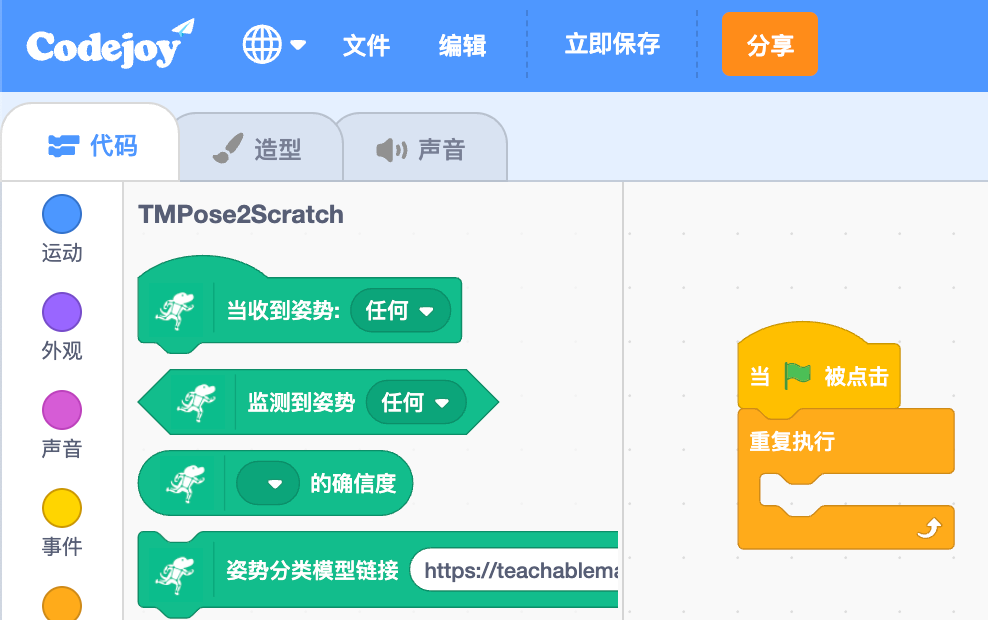
Task: Click the teachablemachine URL input field
Action: tap(514, 570)
